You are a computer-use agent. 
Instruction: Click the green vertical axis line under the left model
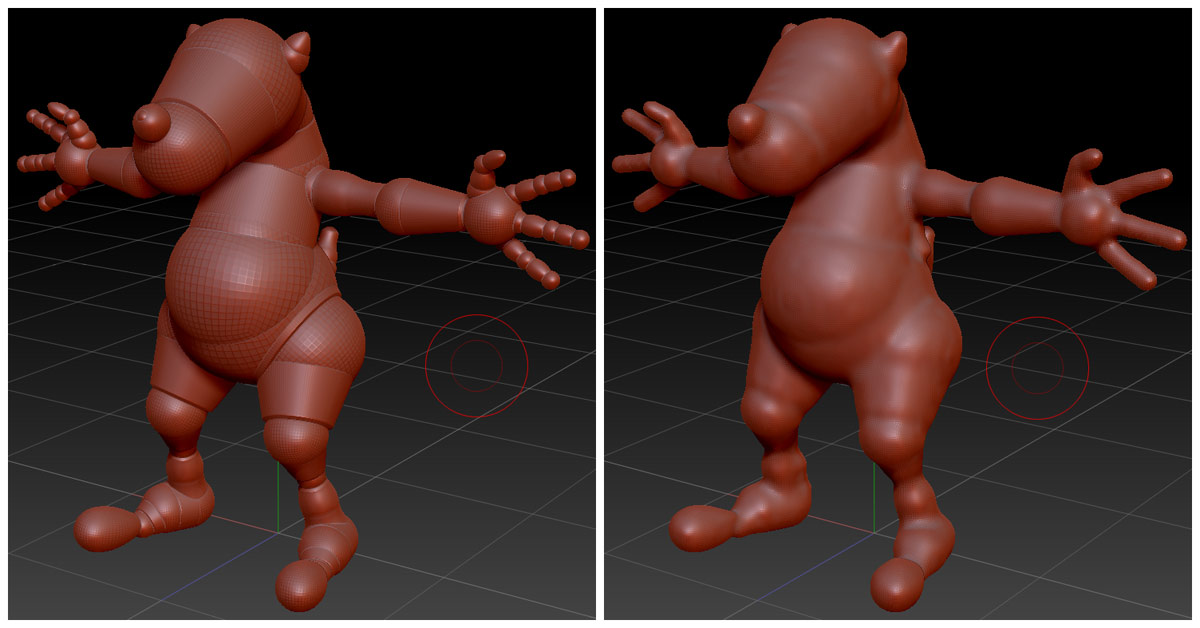click(x=277, y=490)
